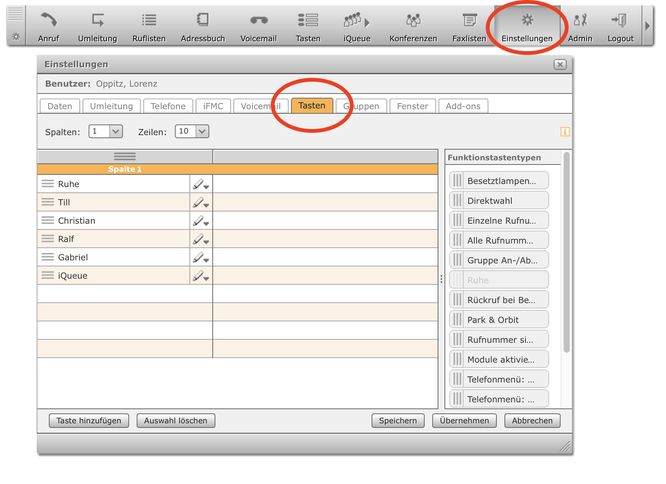Select the Einzelne Rufnu... key type
The image size is (666, 484).
pos(499,220)
